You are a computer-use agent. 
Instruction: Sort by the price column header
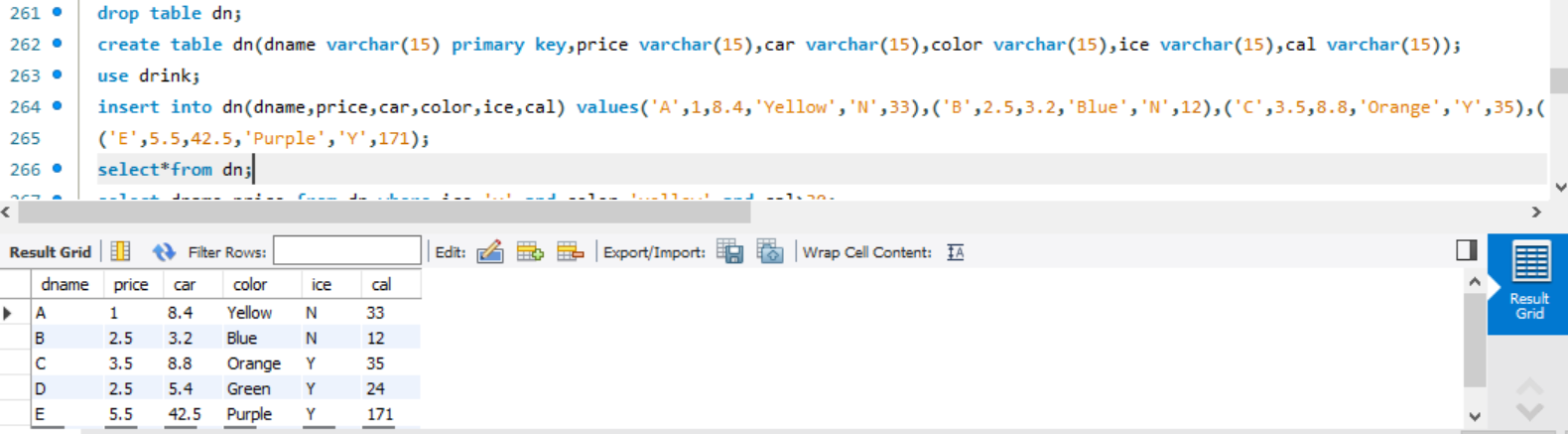(131, 284)
